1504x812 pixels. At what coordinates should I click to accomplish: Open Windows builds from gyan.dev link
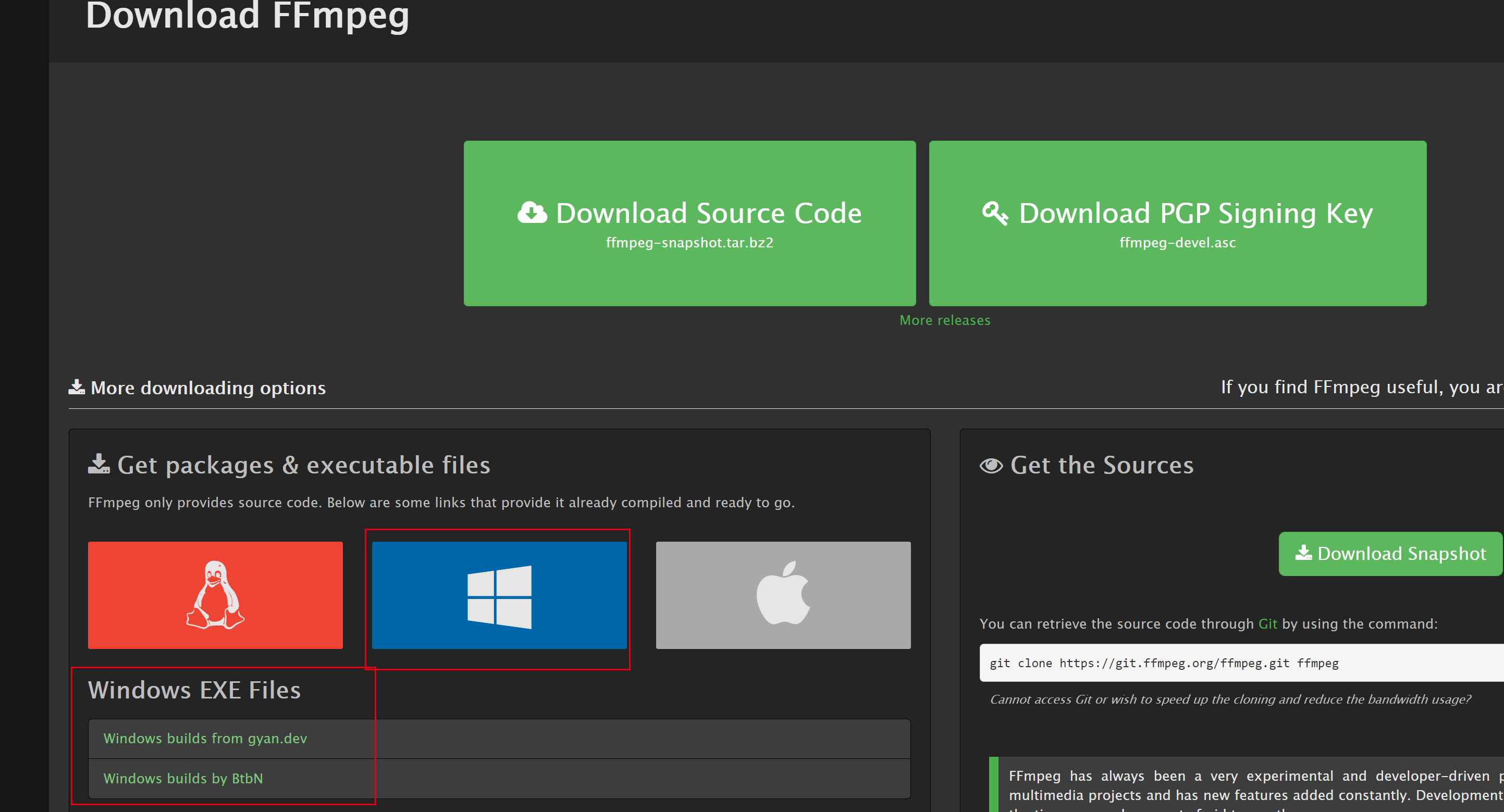(205, 738)
